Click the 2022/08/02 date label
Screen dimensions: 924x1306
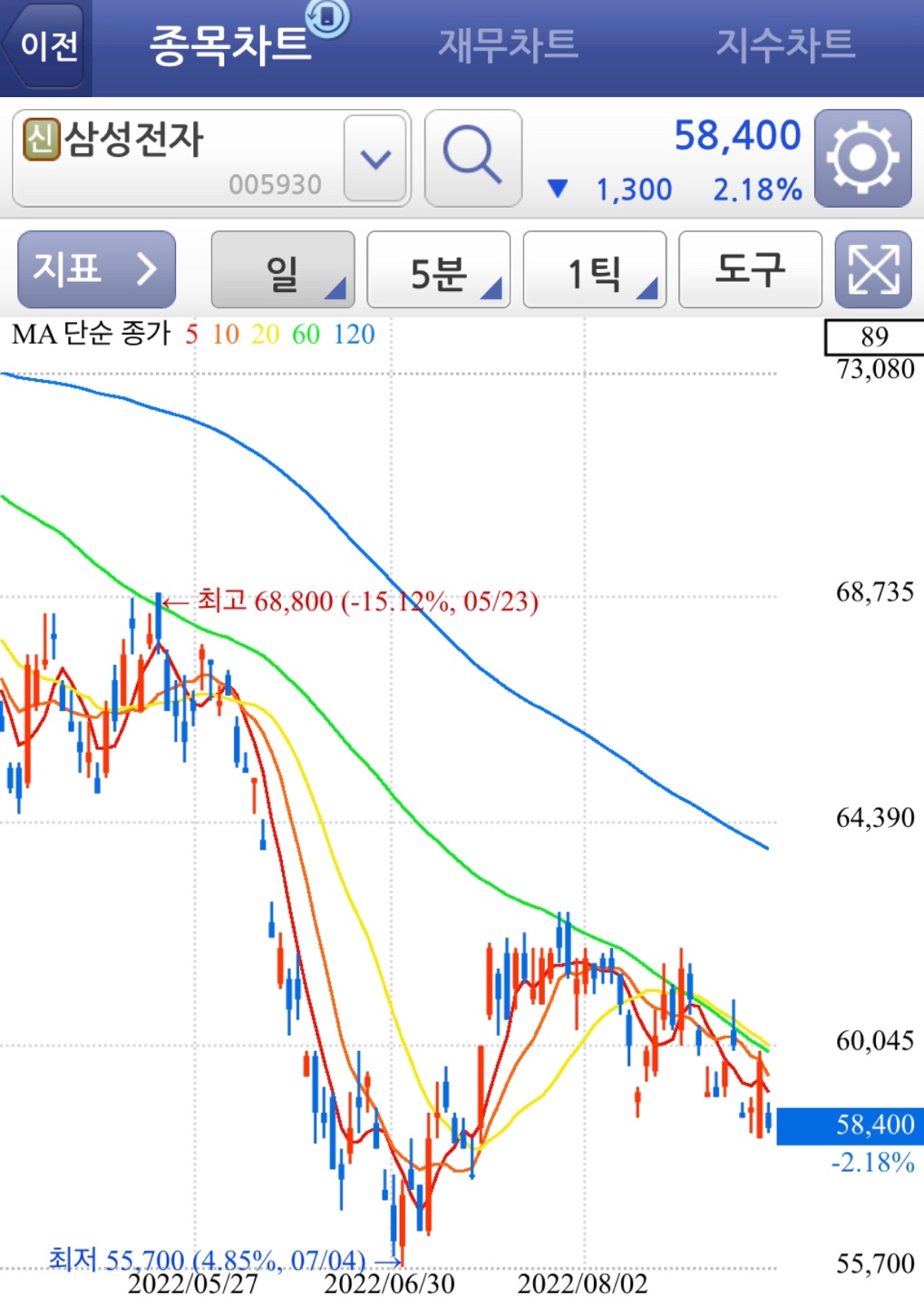[582, 1284]
